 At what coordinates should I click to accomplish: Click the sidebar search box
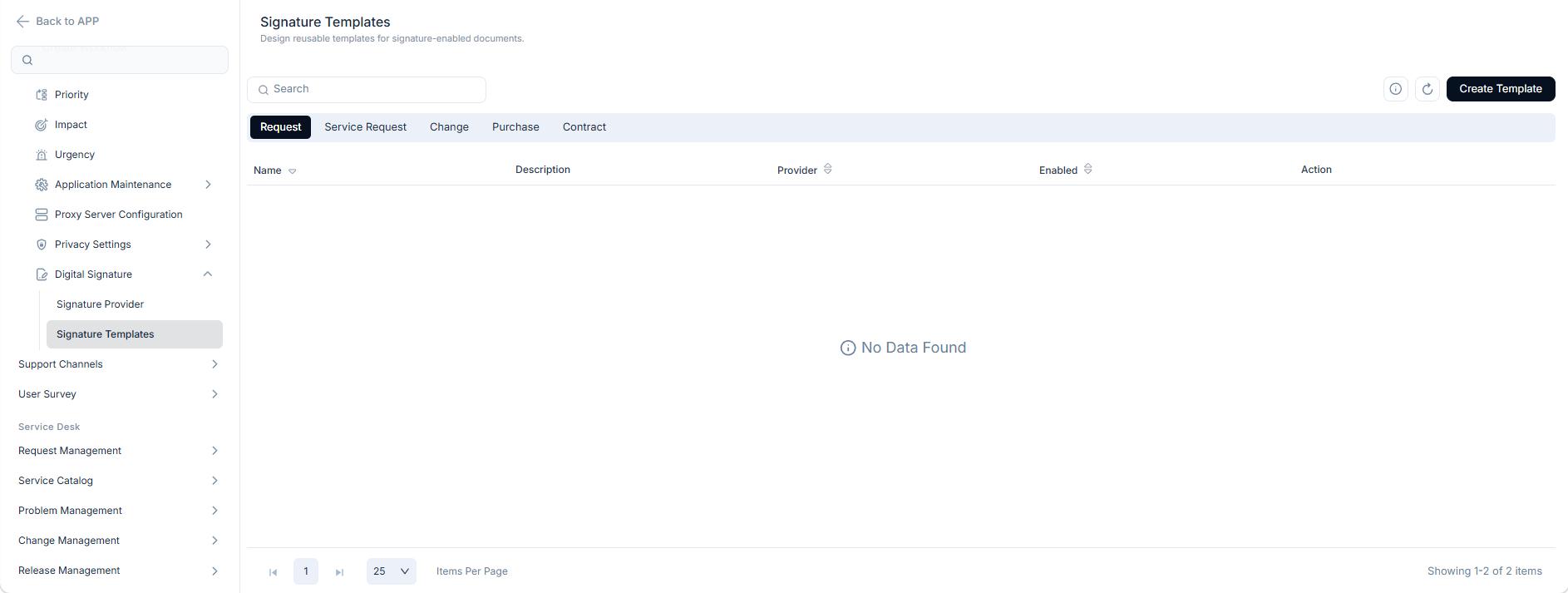(x=120, y=60)
